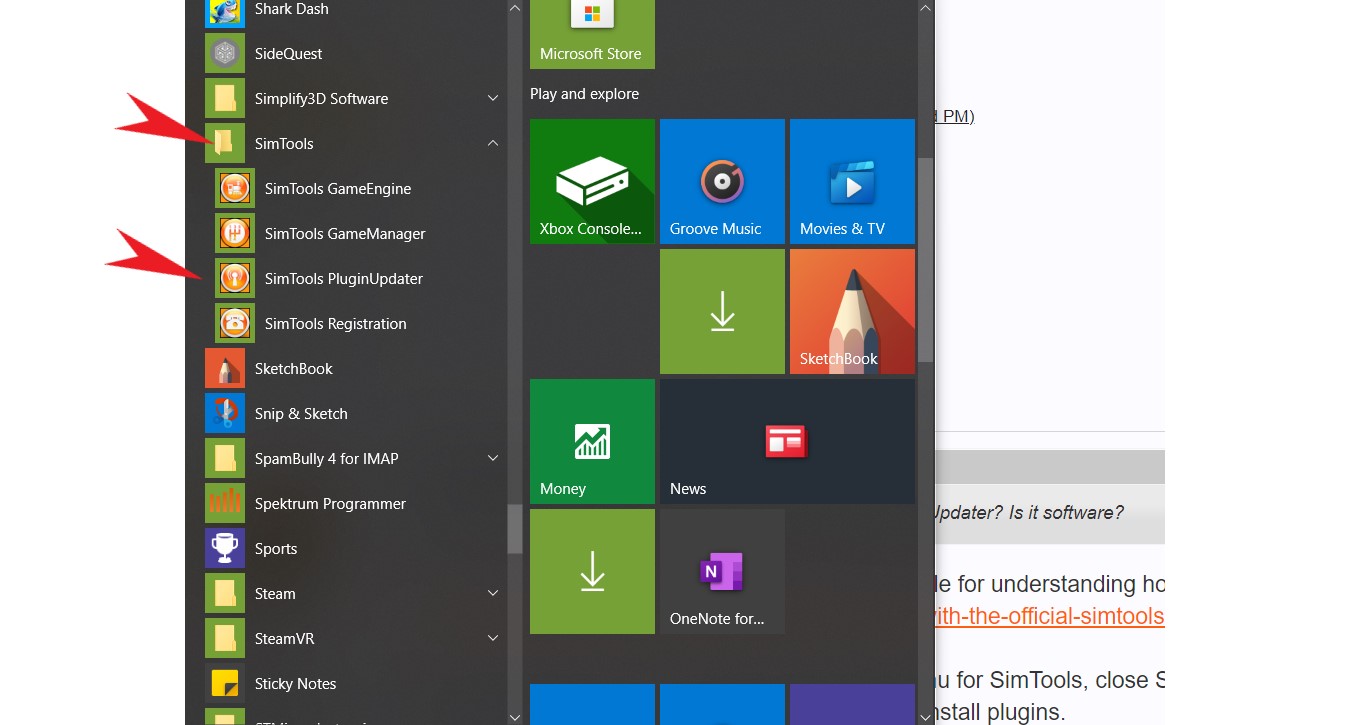The height and width of the screenshot is (725, 1350).
Task: Open the Shark Dash app icon
Action: point(225,13)
